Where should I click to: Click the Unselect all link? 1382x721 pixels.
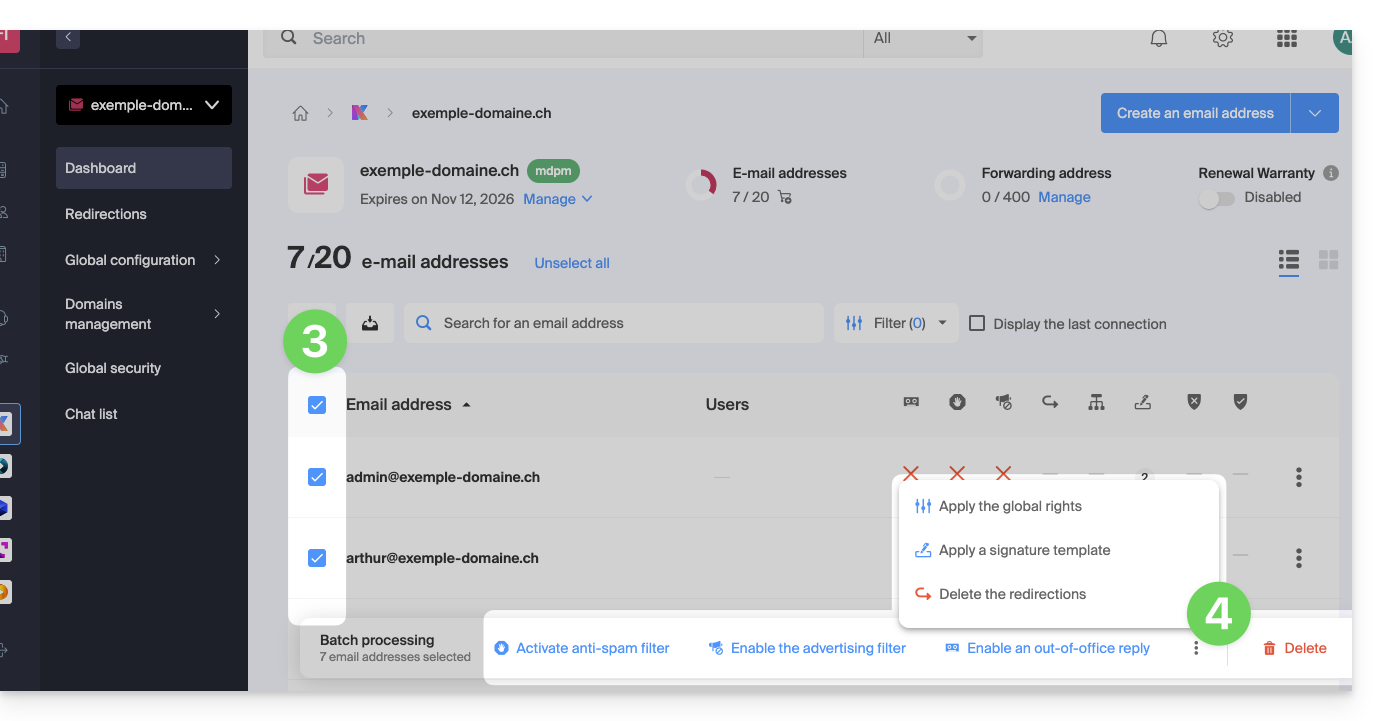click(x=572, y=263)
